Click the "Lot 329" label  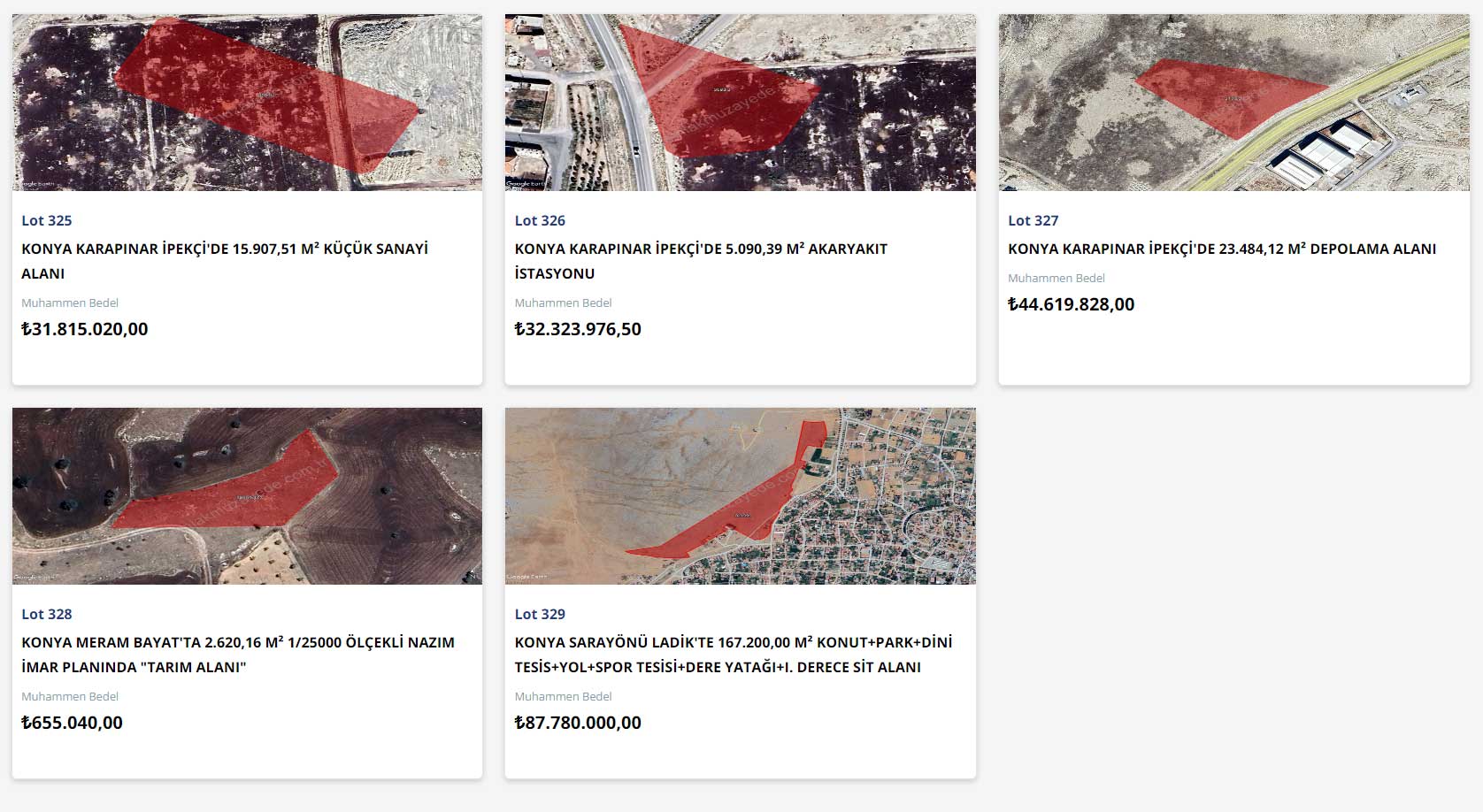[x=540, y=614]
